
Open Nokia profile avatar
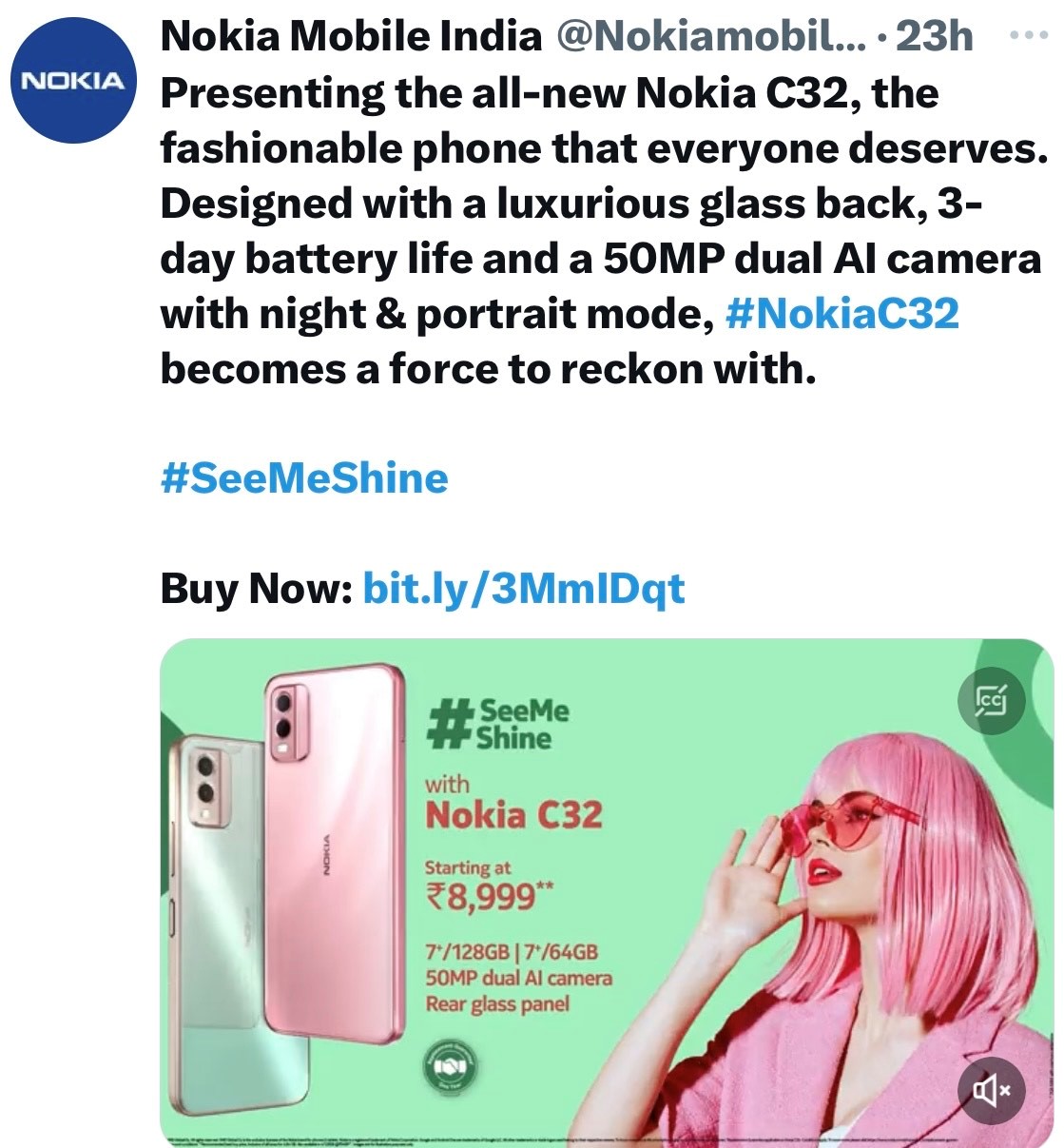pyautogui.click(x=74, y=81)
